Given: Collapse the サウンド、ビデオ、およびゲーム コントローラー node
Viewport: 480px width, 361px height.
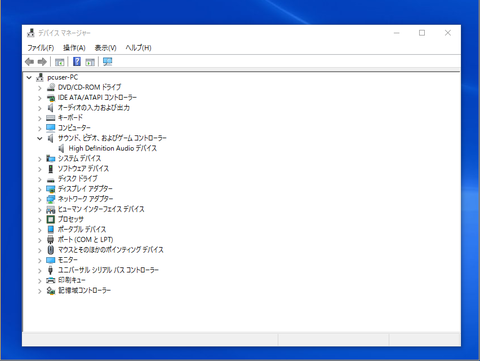Looking at the screenshot, I should point(40,138).
